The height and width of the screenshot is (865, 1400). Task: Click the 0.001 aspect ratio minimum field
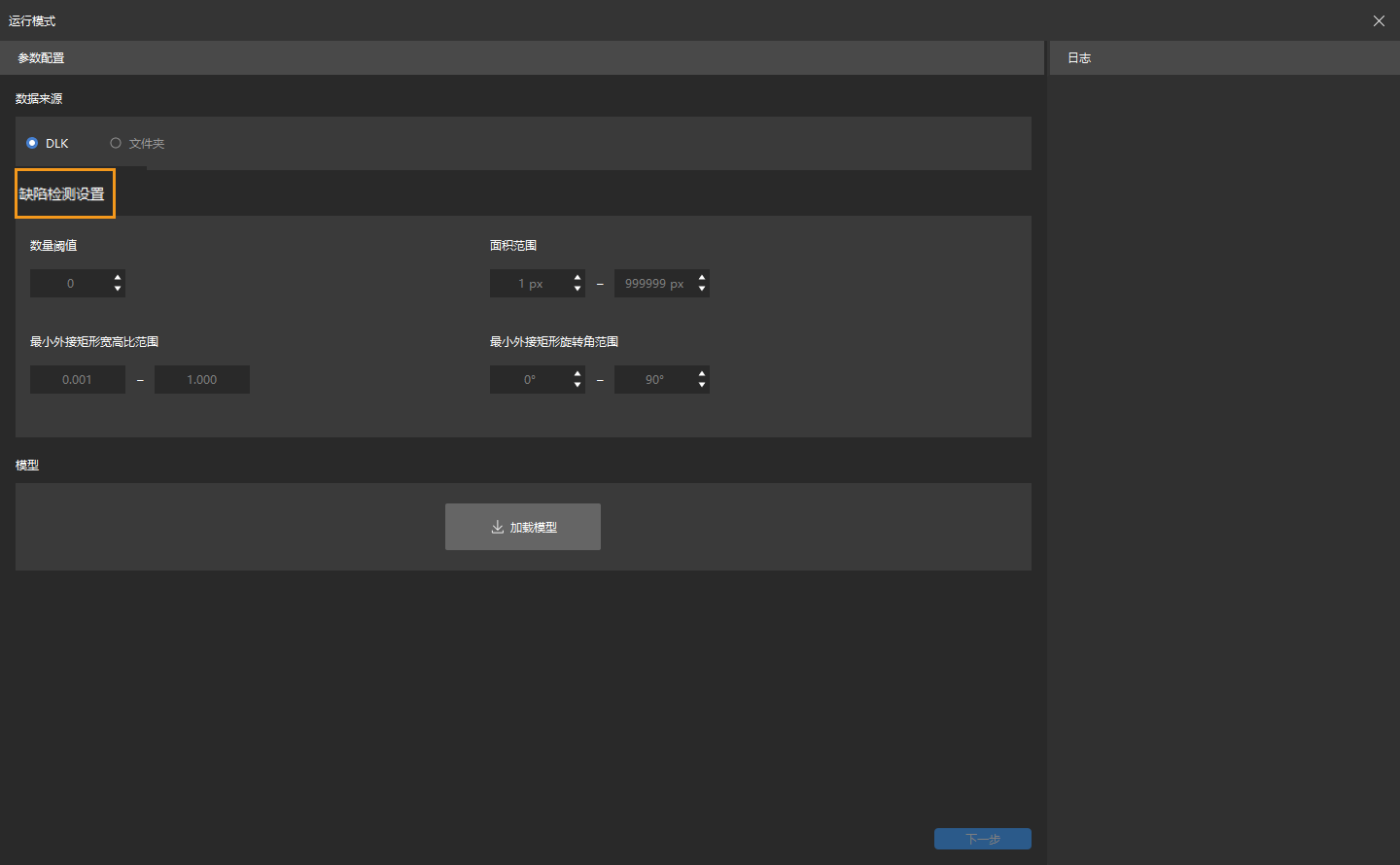pos(78,380)
